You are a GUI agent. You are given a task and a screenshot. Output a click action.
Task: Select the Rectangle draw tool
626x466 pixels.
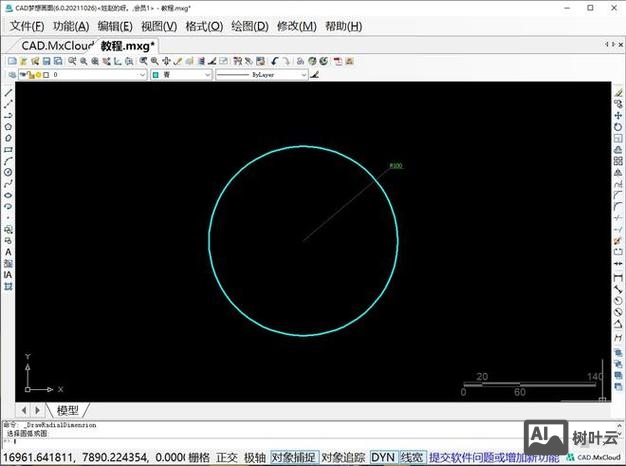pos(8,149)
